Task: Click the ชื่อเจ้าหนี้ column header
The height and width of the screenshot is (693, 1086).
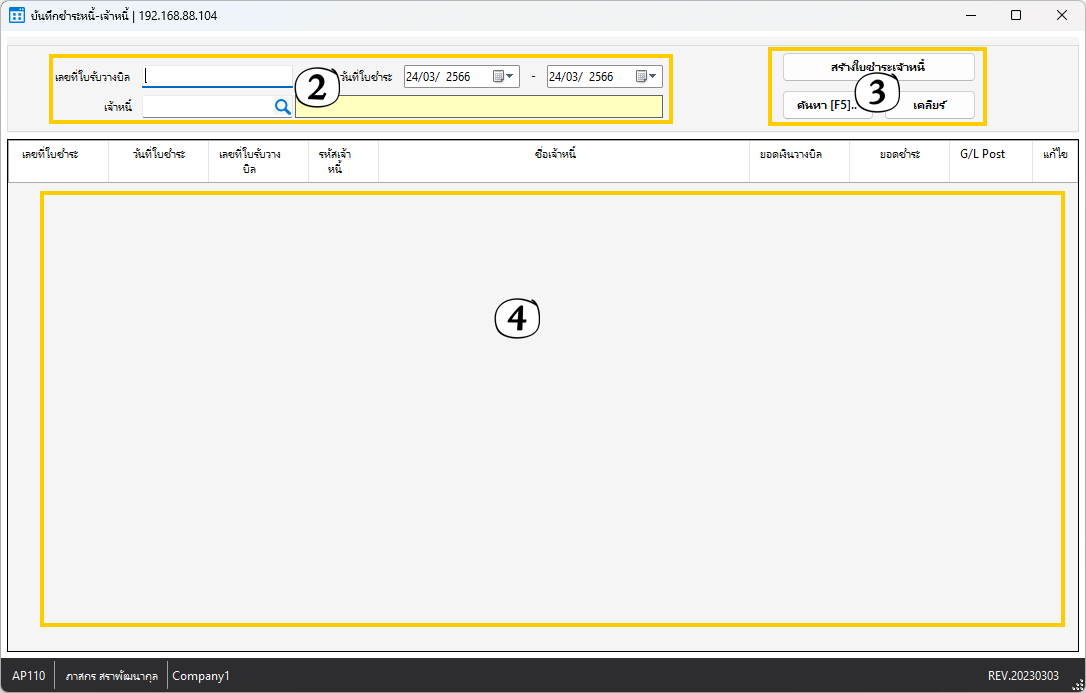Action: 556,155
